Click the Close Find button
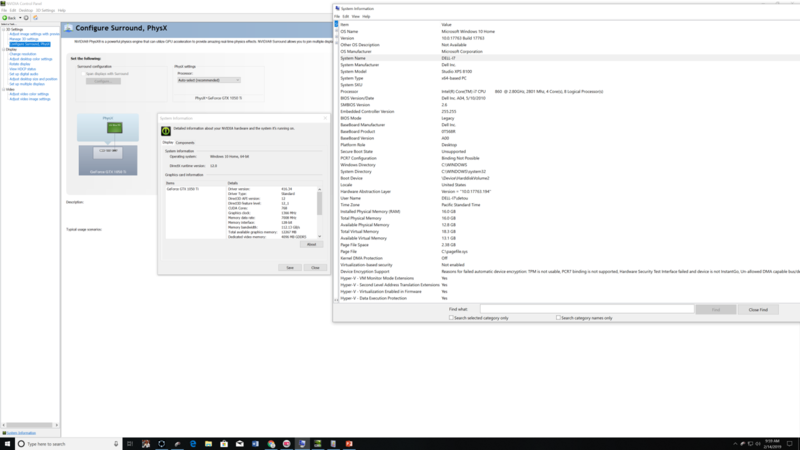Viewport: 800px width, 450px height. (x=758, y=310)
